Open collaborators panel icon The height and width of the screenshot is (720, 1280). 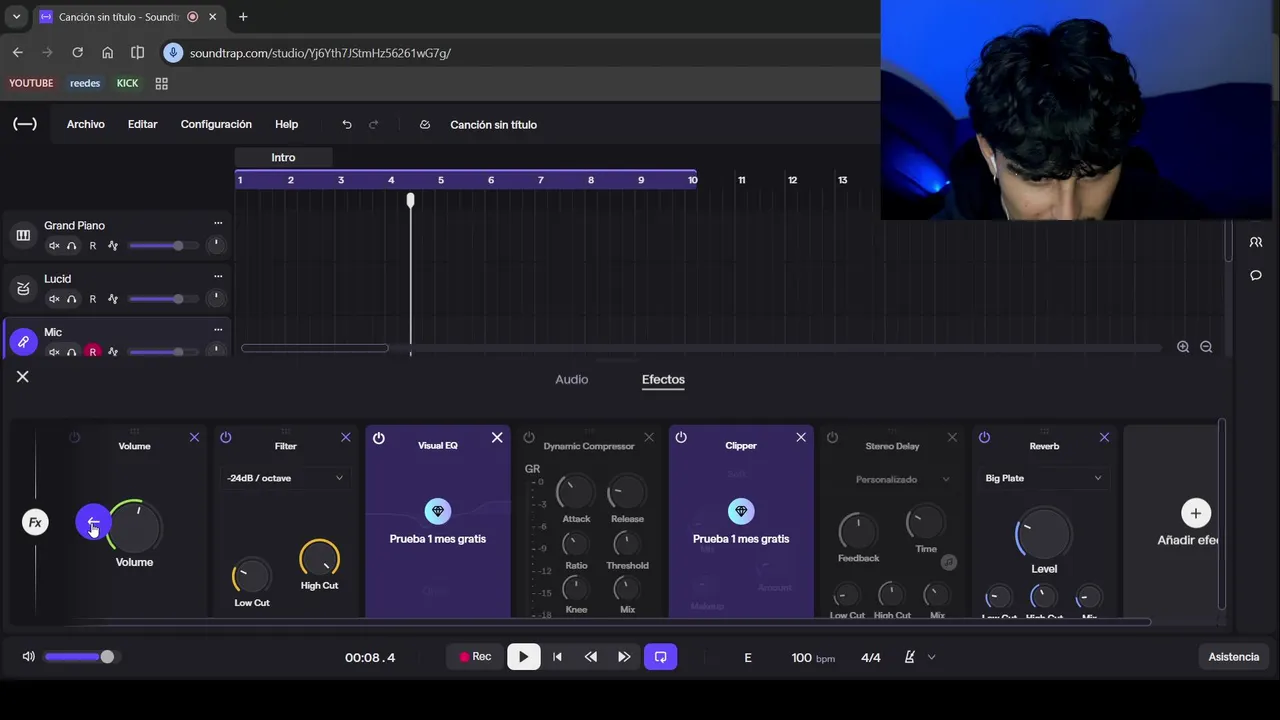coord(1256,242)
